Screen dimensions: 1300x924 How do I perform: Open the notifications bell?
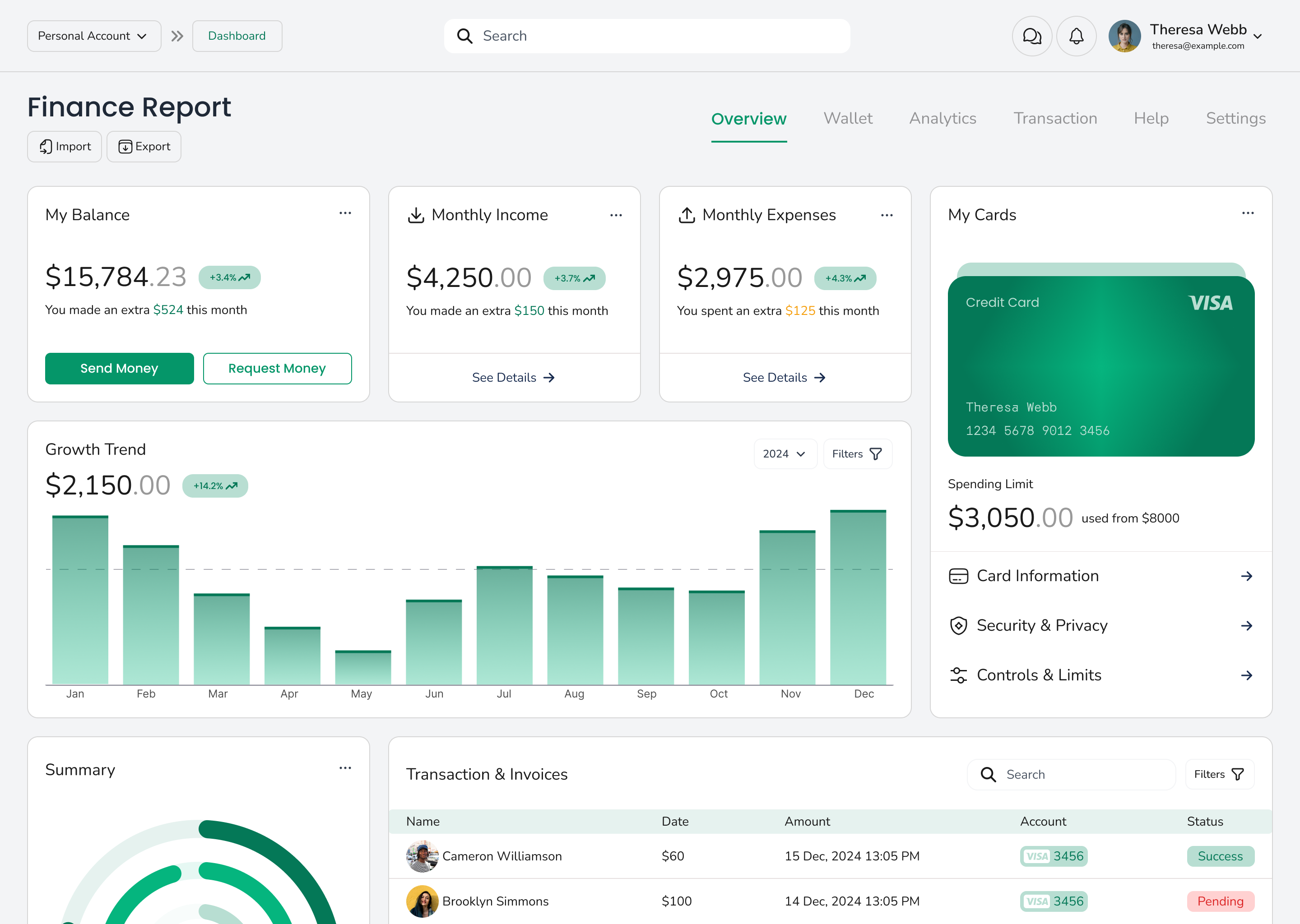click(1076, 36)
